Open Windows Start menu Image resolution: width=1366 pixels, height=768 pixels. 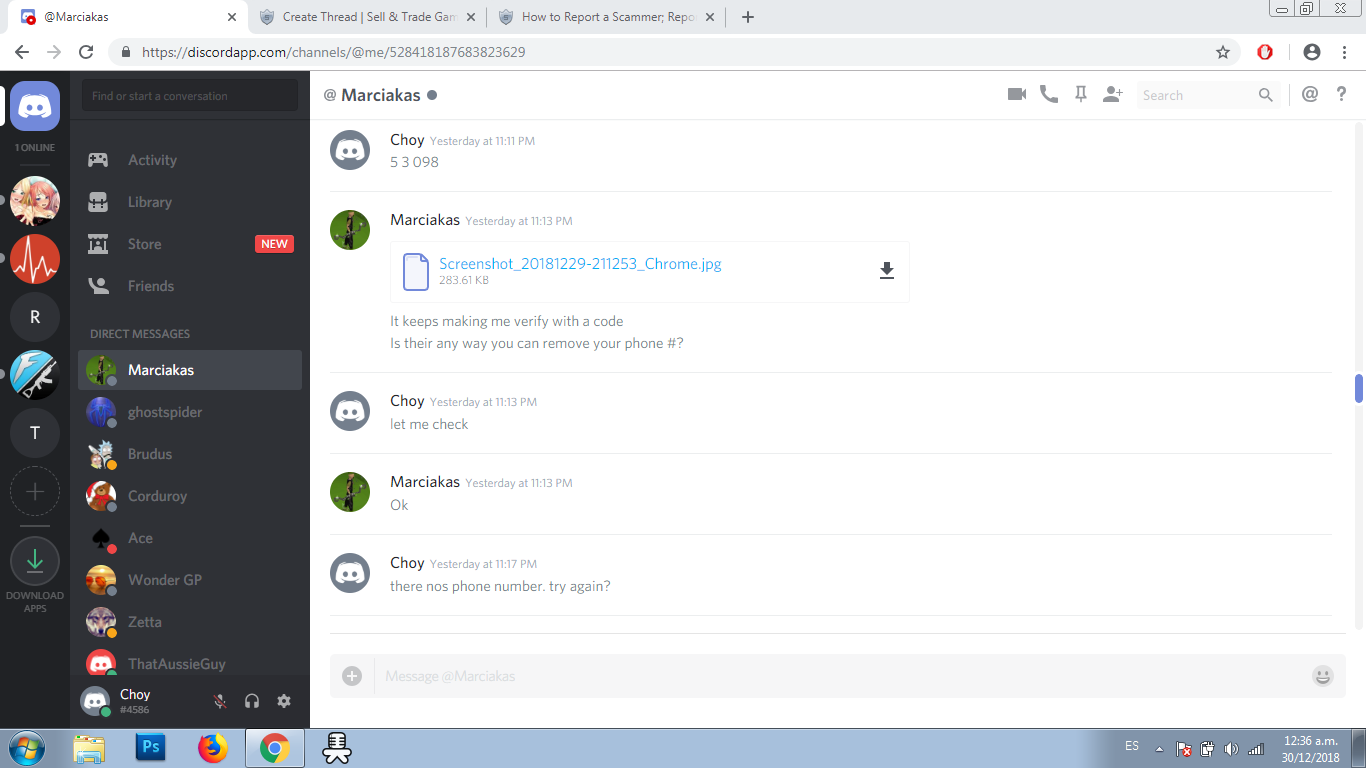[27, 748]
